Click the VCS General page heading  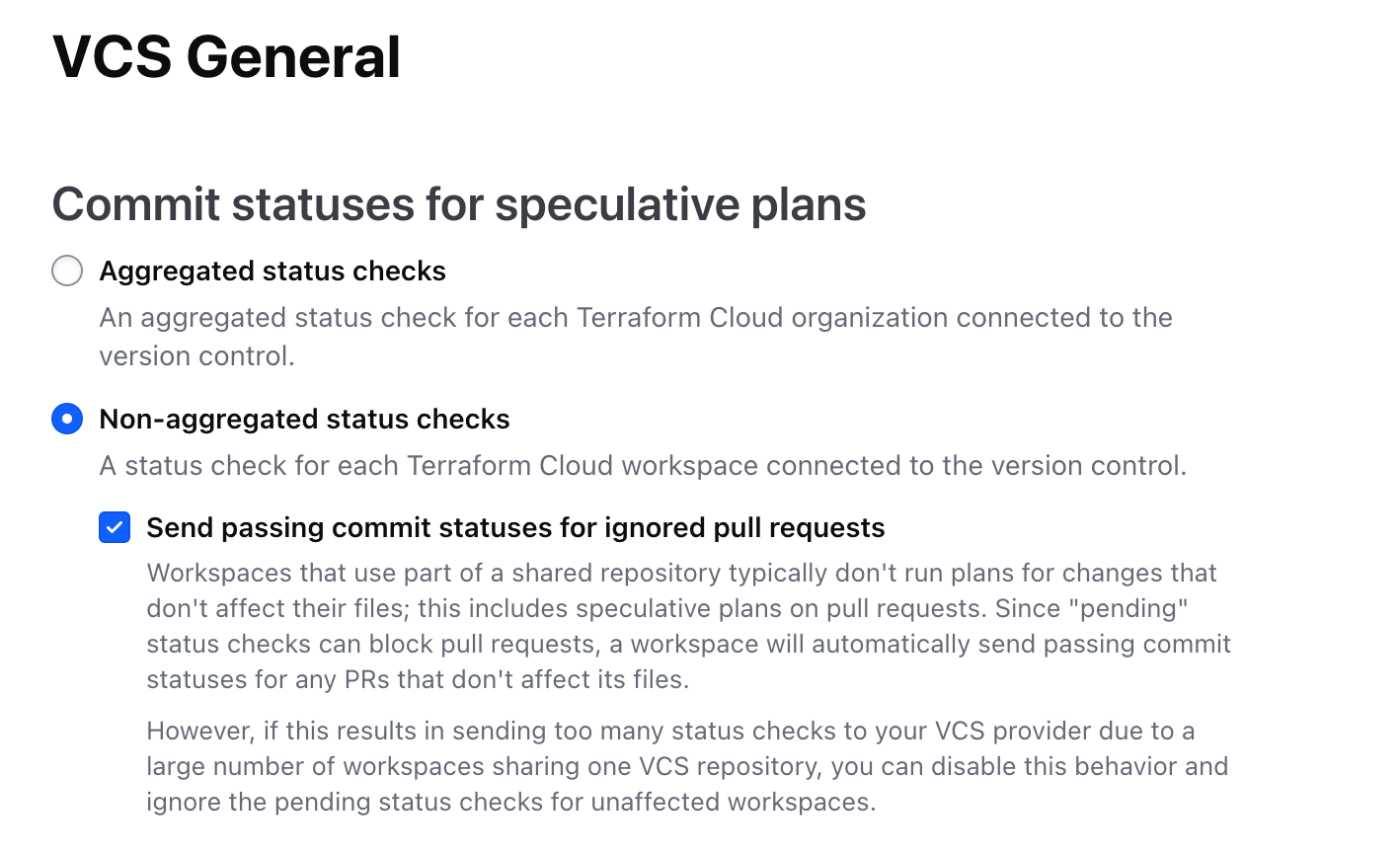(x=226, y=57)
